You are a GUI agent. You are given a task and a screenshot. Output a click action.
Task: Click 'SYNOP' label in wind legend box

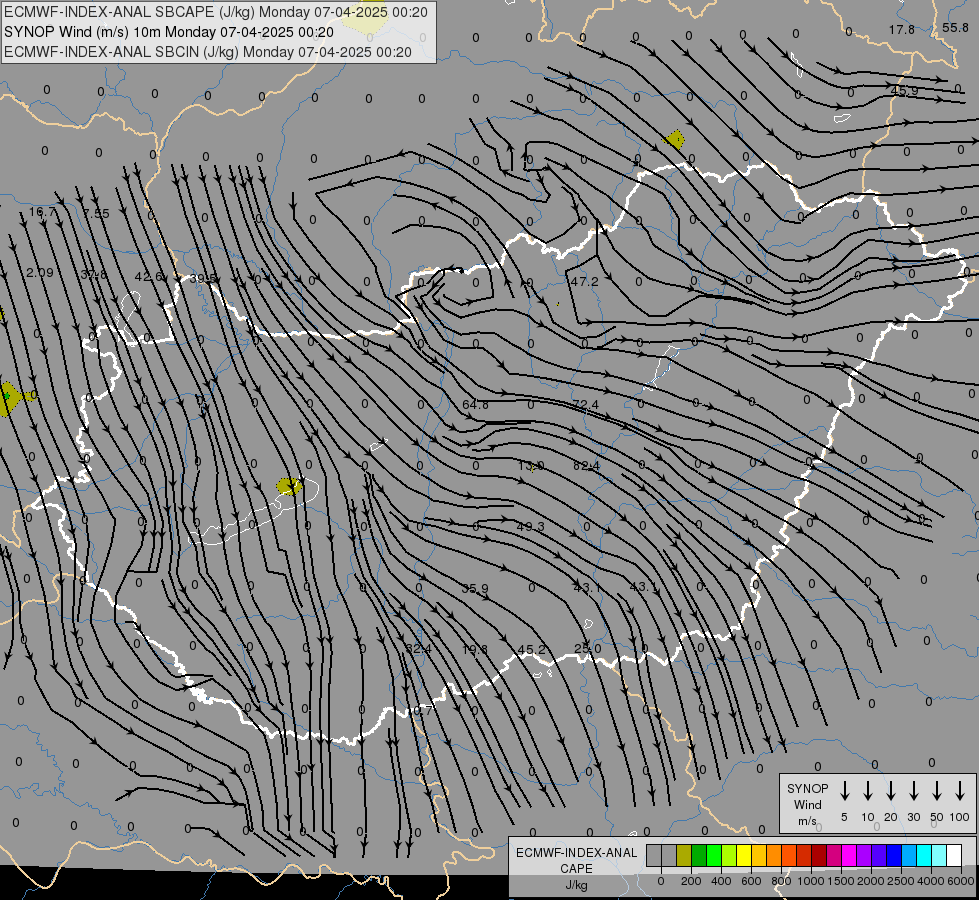click(x=807, y=788)
